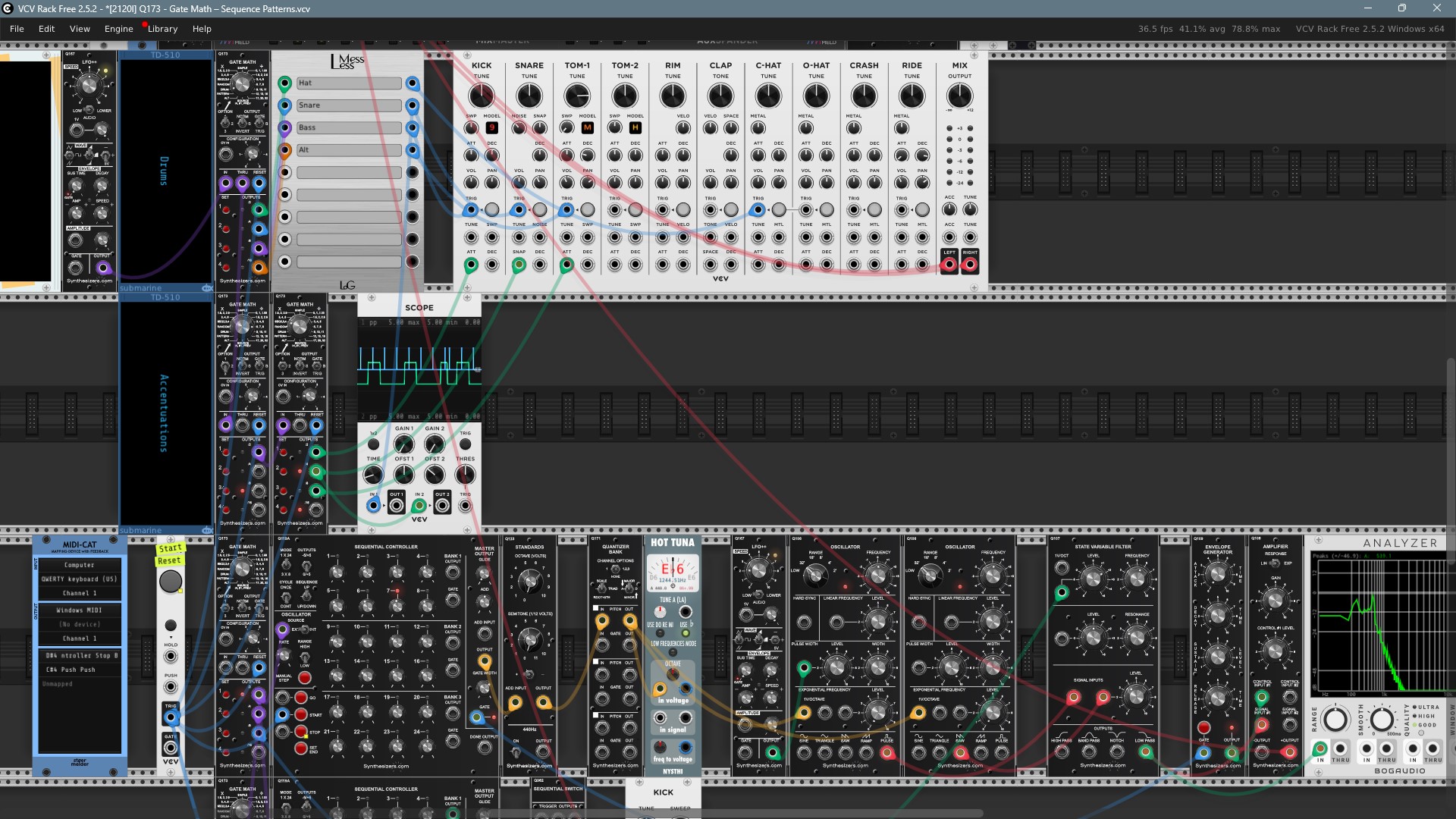
Task: Click the MIX RIGHT output jack
Action: tap(970, 265)
